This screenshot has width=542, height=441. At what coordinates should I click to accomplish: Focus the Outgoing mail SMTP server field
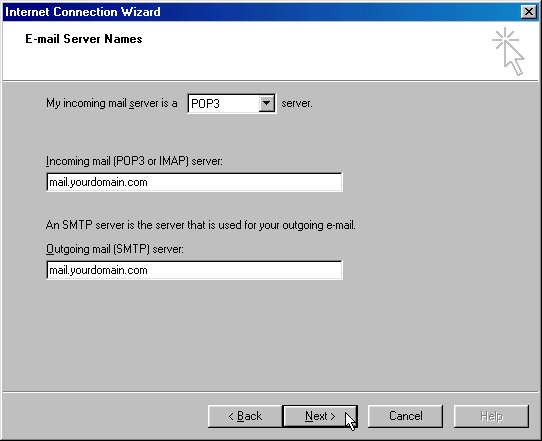[194, 270]
